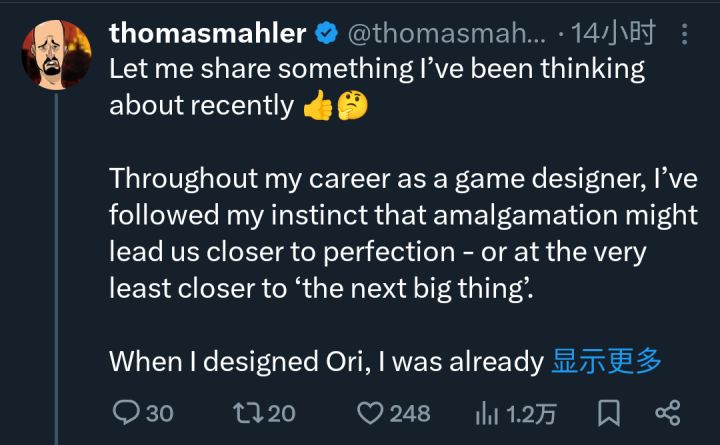Click the like count 248
Image resolution: width=720 pixels, height=445 pixels.
click(x=409, y=413)
